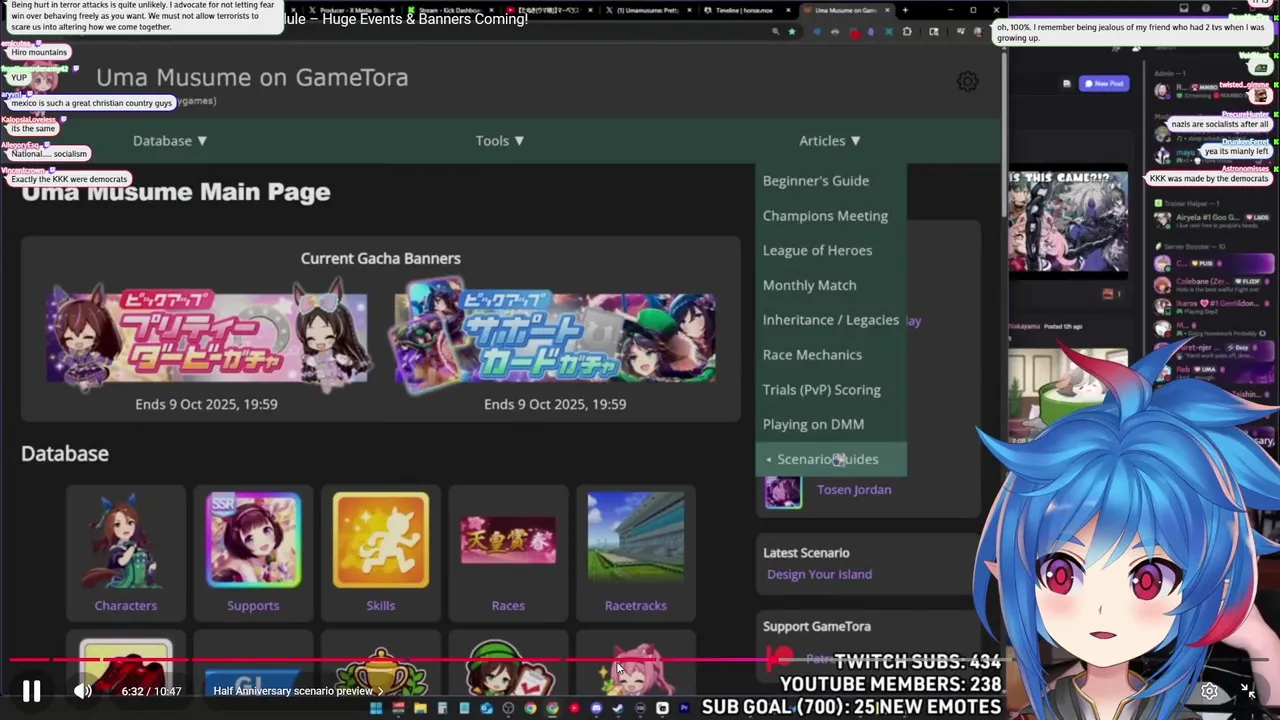Select Race Mechanics menu item

point(812,355)
